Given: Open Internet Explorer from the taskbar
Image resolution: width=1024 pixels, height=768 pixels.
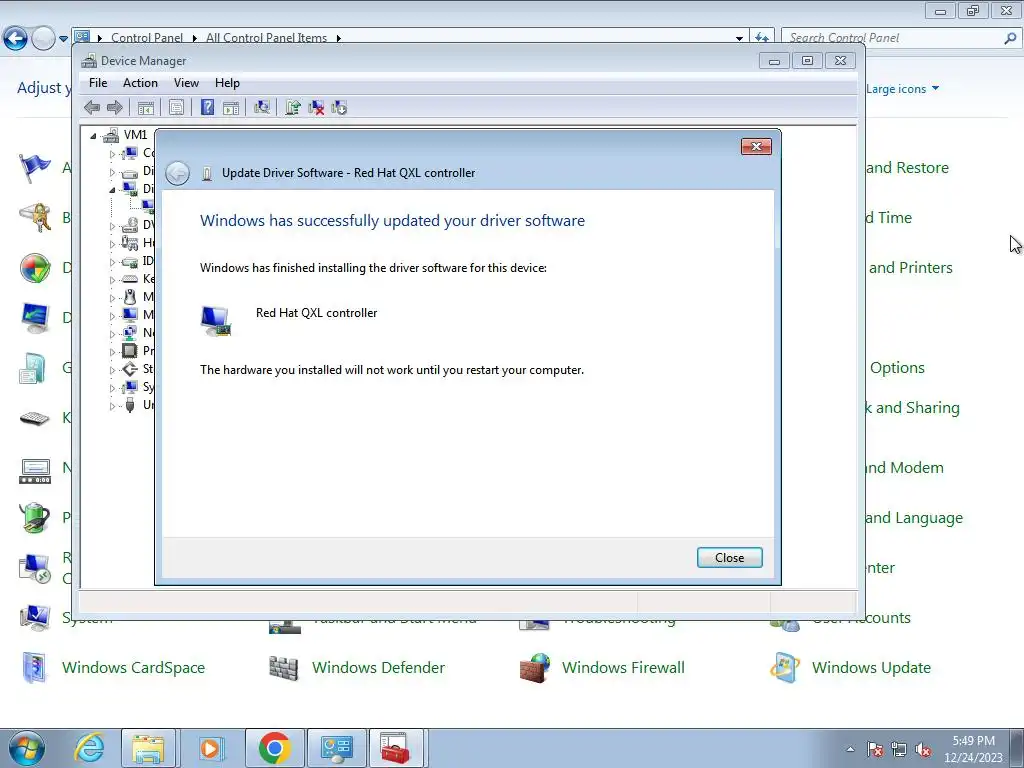Looking at the screenshot, I should (x=89, y=748).
